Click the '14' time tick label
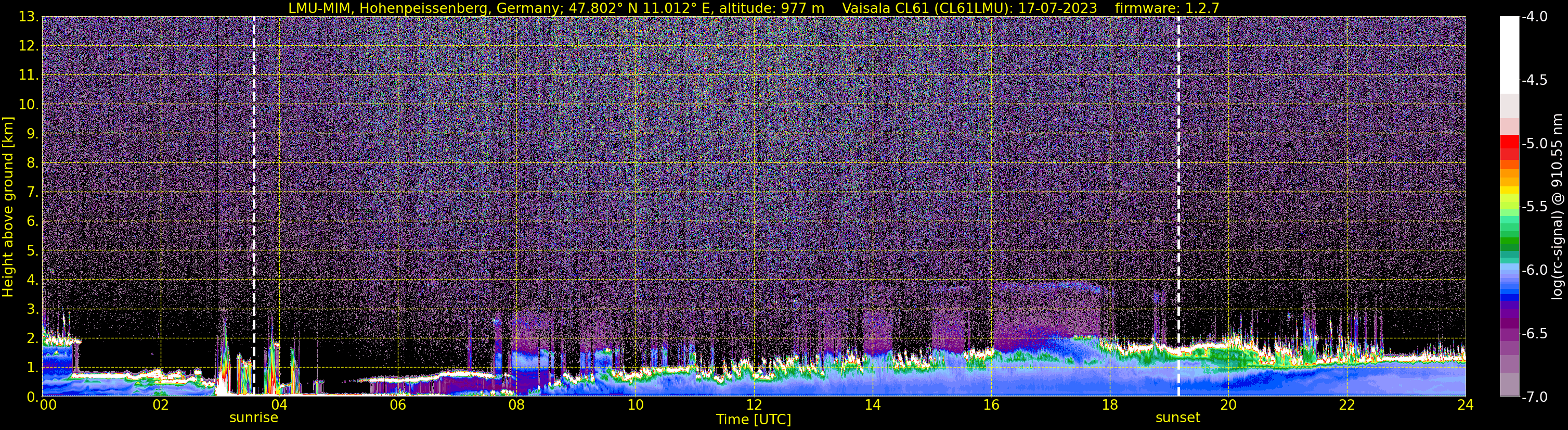The height and width of the screenshot is (430, 1568). coord(873,405)
